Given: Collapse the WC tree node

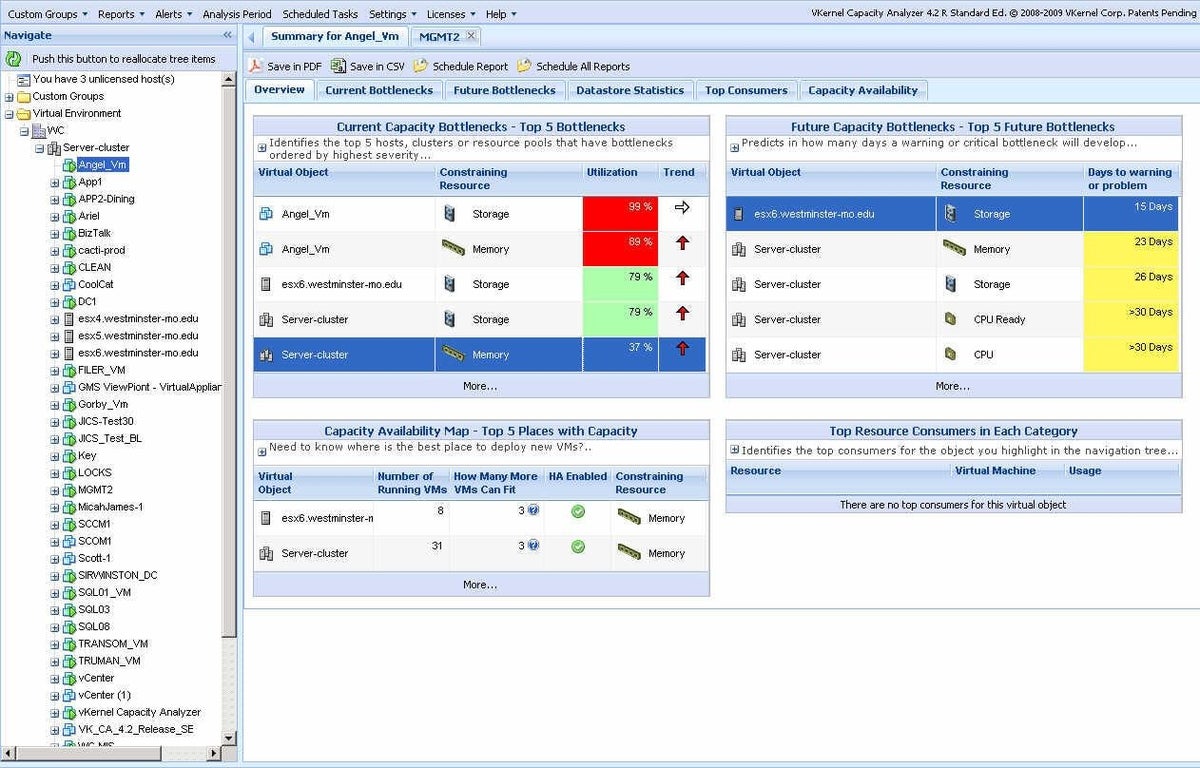Looking at the screenshot, I should point(24,131).
